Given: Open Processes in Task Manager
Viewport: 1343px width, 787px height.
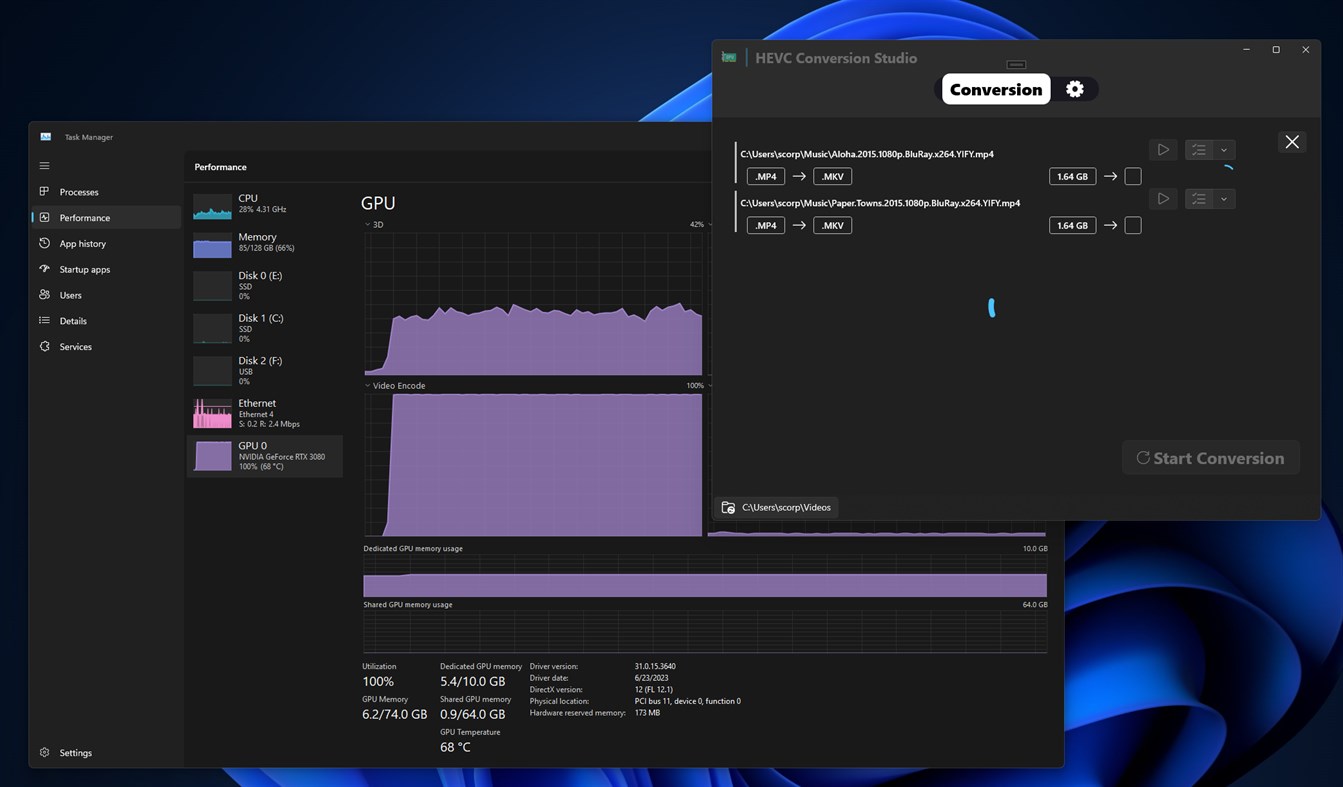Looking at the screenshot, I should [106, 192].
